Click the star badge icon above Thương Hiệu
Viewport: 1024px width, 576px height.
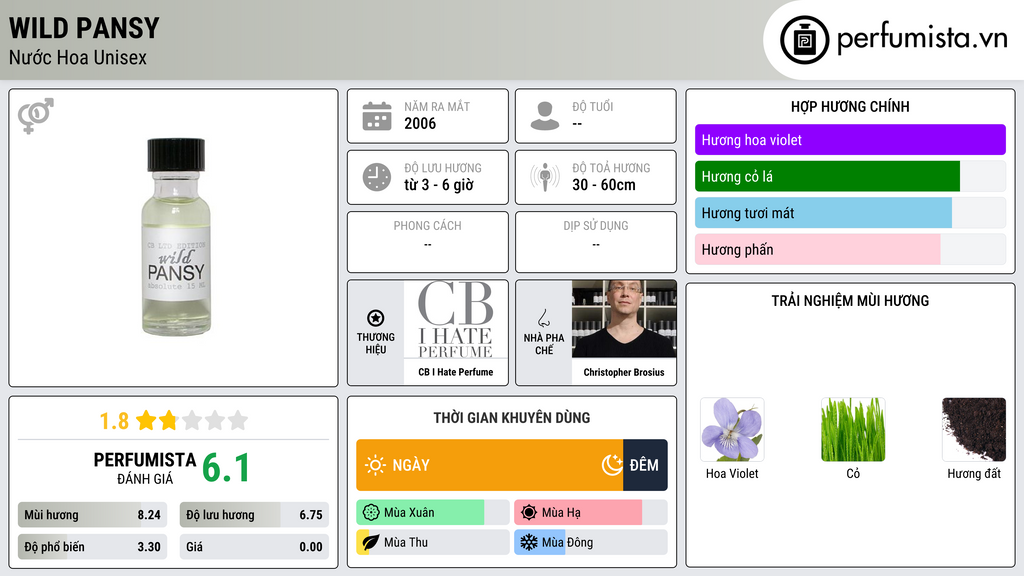[x=376, y=318]
